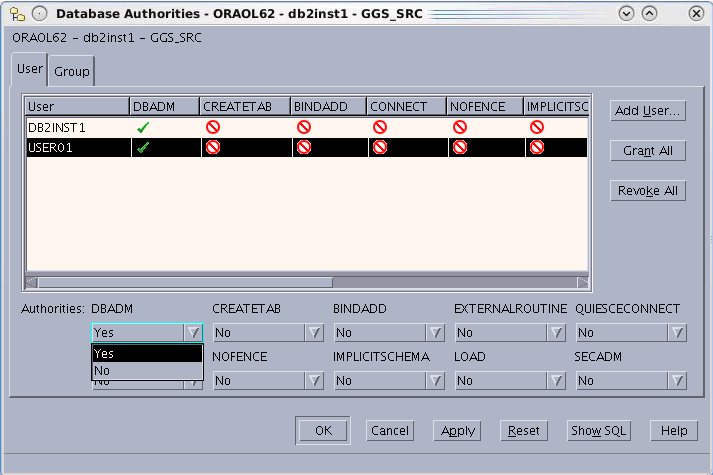Click CREATETAB denied icon for DB2INST1
The image size is (713, 475).
tap(213, 127)
